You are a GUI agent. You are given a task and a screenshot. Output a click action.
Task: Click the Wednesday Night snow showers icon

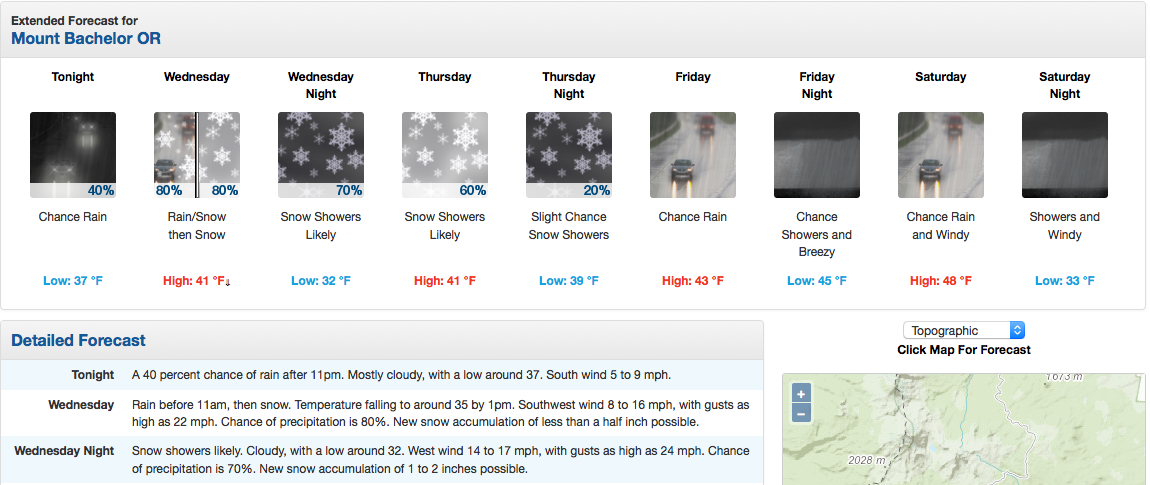321,155
